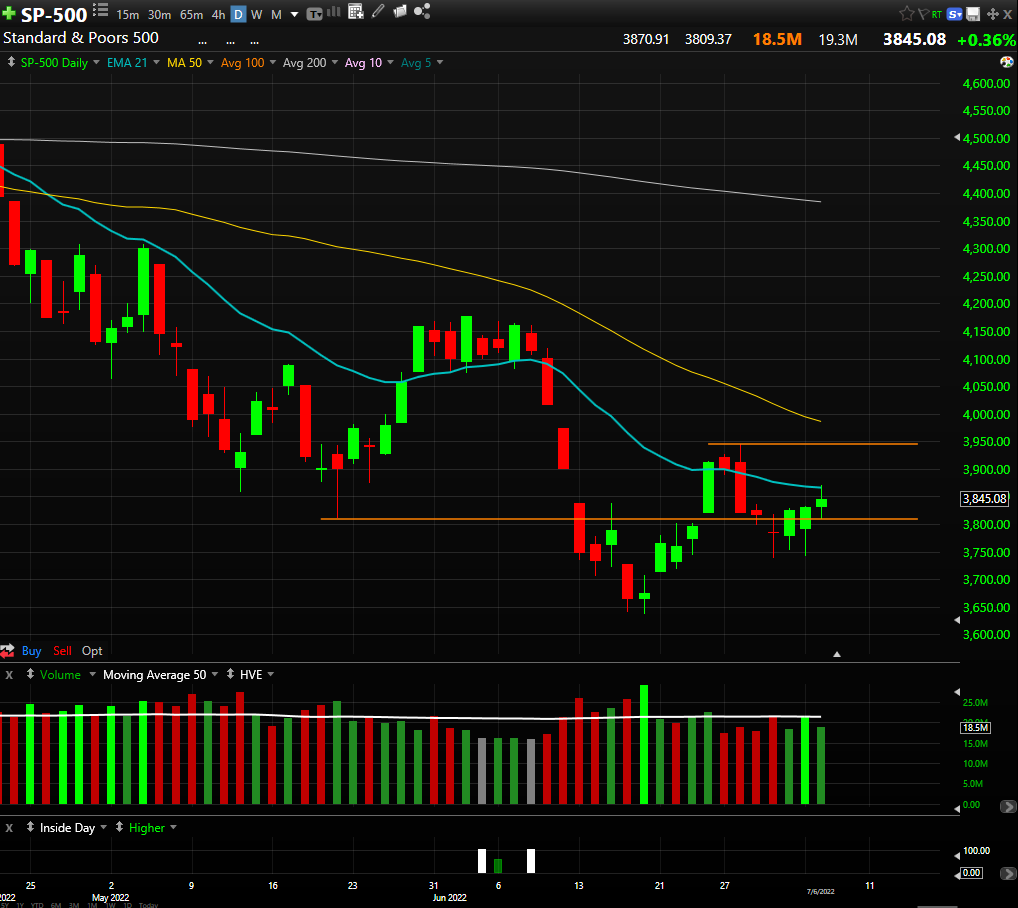Open the chart templates folder icon
This screenshot has width=1018, height=908.
pyautogui.click(x=400, y=11)
